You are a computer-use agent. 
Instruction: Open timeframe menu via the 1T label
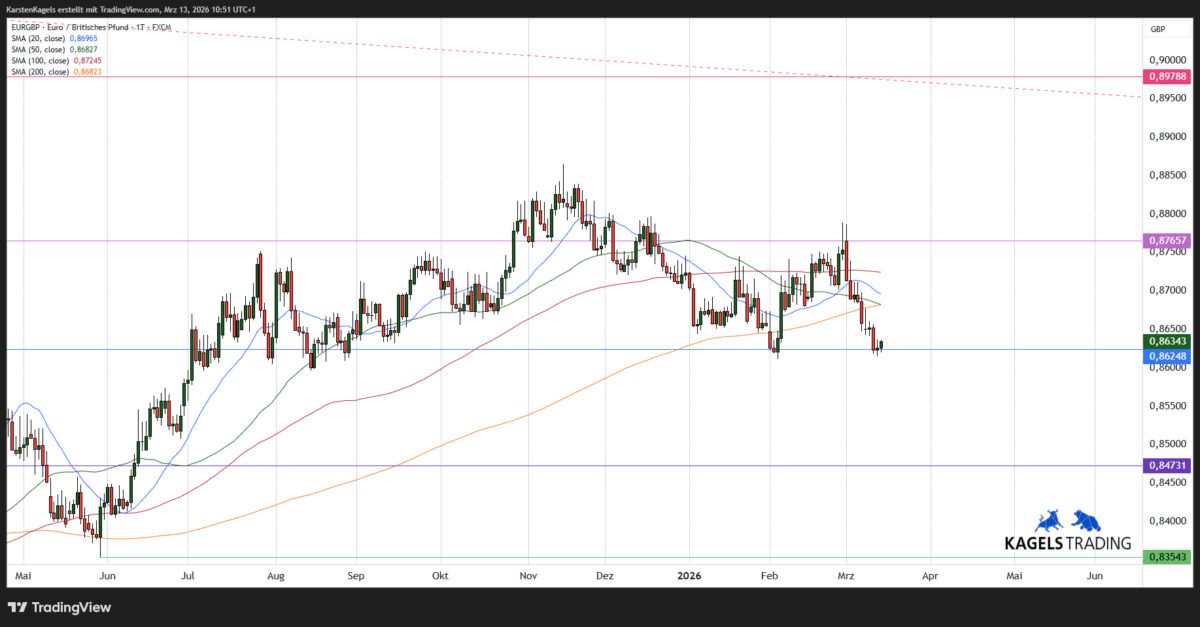point(137,27)
